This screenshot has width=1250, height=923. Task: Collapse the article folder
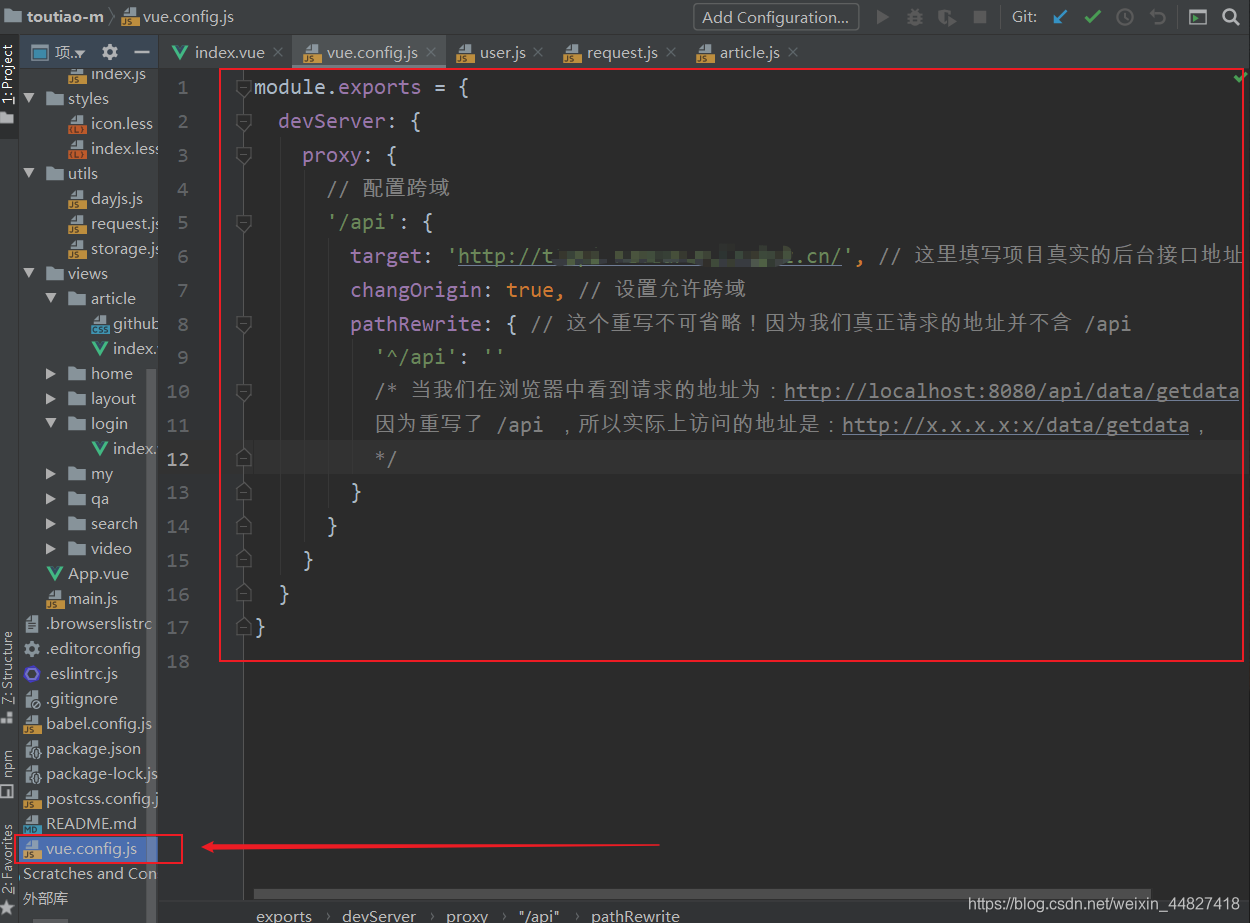[51, 298]
